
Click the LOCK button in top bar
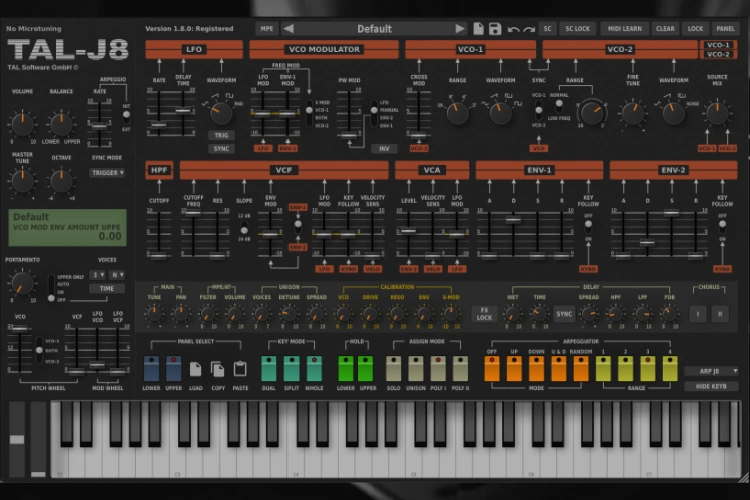pos(695,29)
